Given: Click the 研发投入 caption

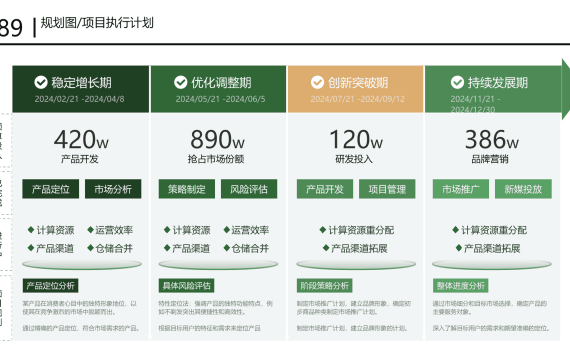Looking at the screenshot, I should pyautogui.click(x=354, y=159).
